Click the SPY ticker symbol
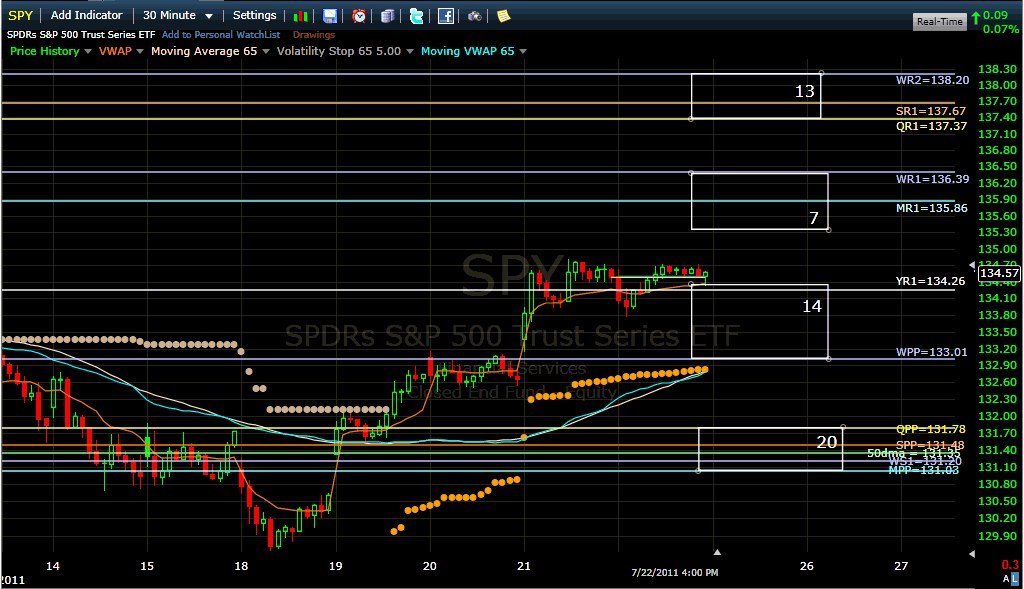Screen dimensions: 1024x589 (x=20, y=16)
